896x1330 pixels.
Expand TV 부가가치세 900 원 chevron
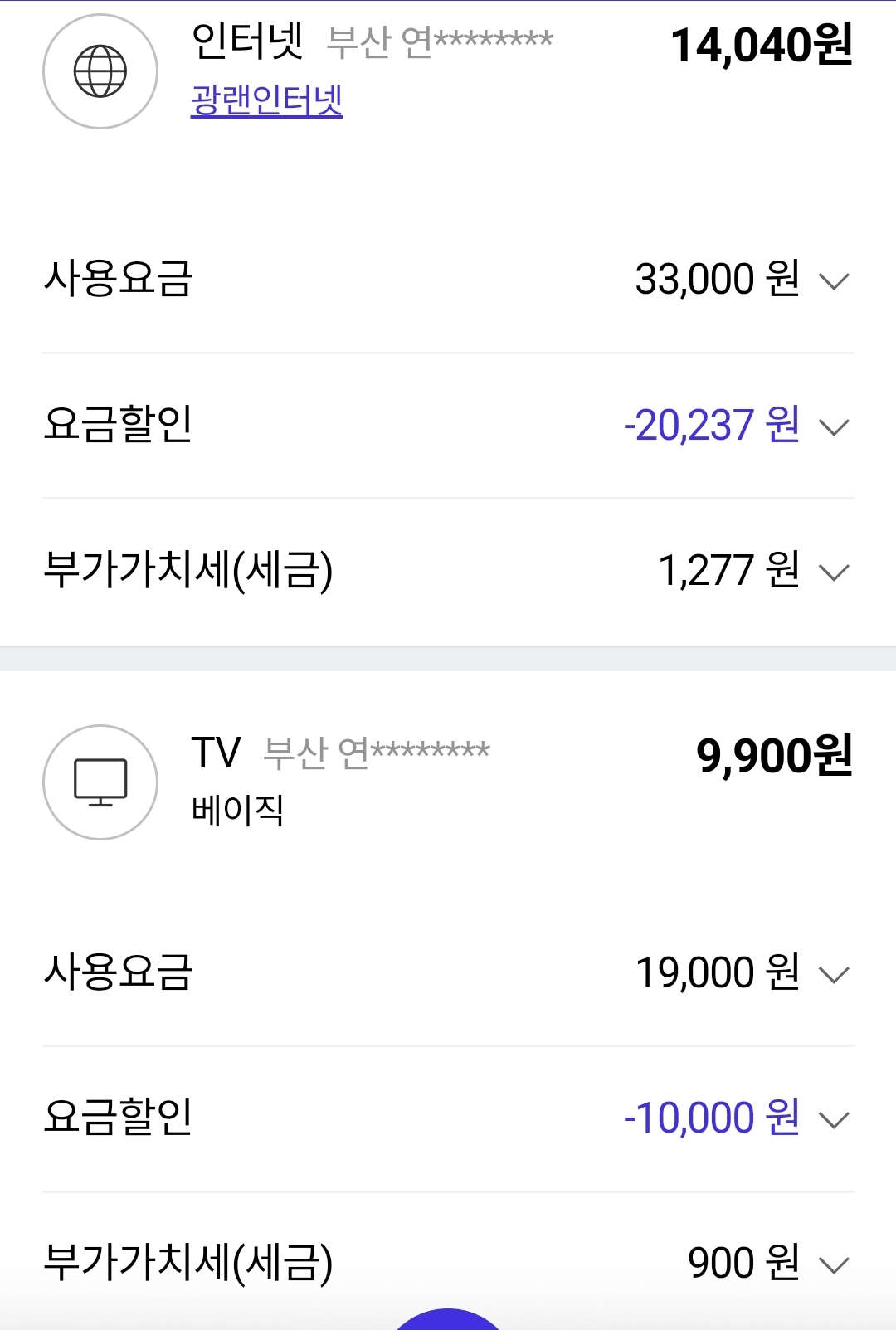[834, 1265]
